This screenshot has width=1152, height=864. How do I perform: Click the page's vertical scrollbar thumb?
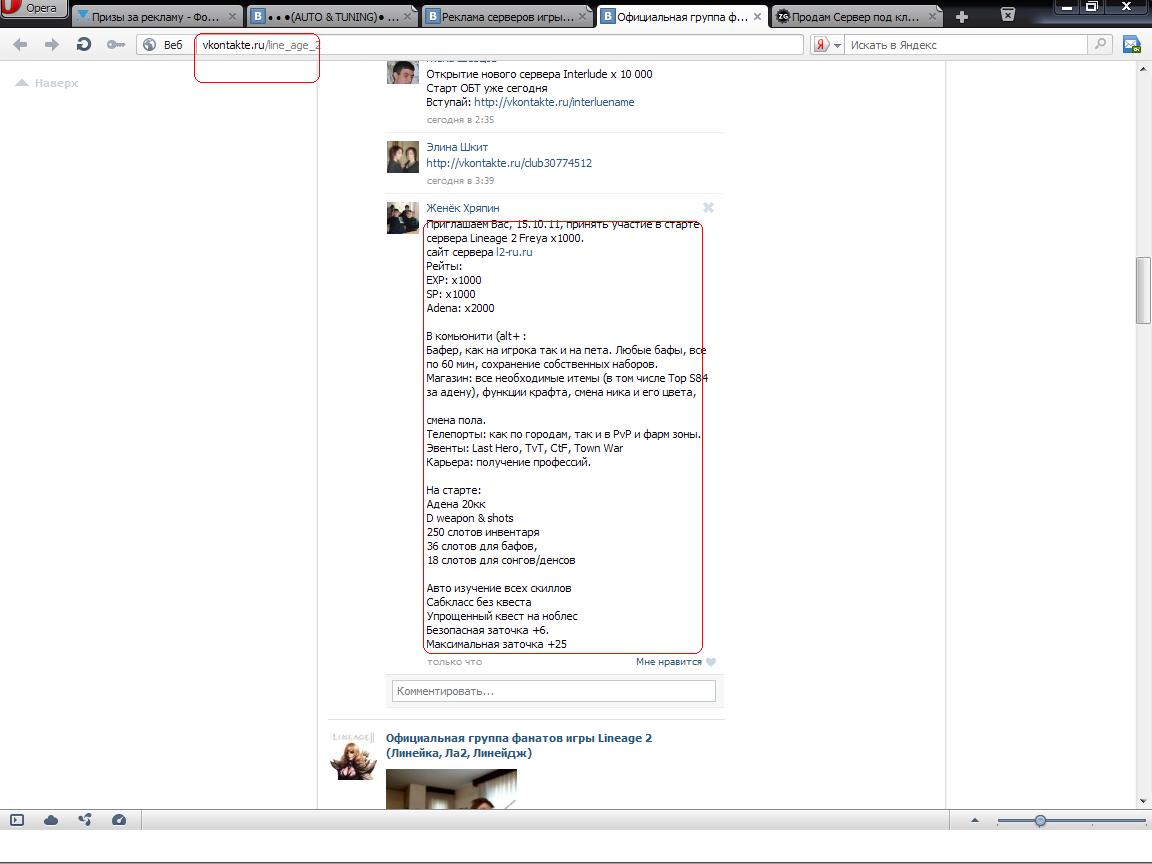(x=1142, y=290)
